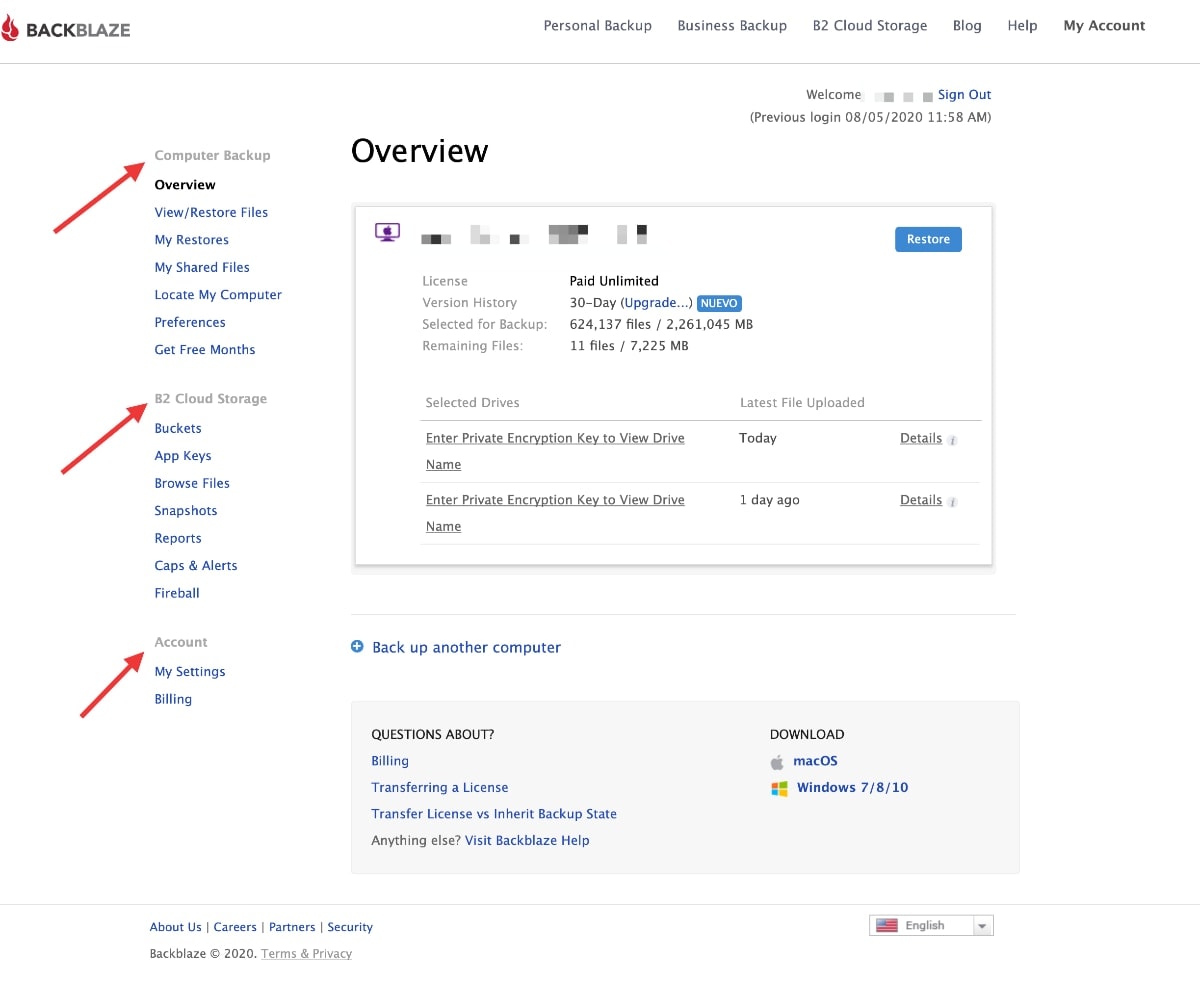Download Windows 7/8/10 client
This screenshot has height=997, width=1200.
coord(853,788)
